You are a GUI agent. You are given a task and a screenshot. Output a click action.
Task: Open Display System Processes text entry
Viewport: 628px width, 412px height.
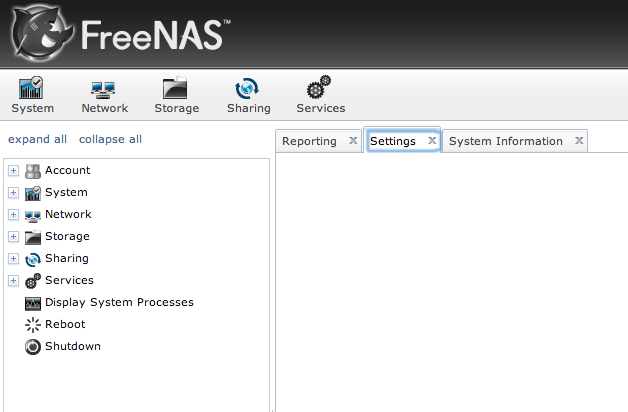pyautogui.click(x=119, y=302)
